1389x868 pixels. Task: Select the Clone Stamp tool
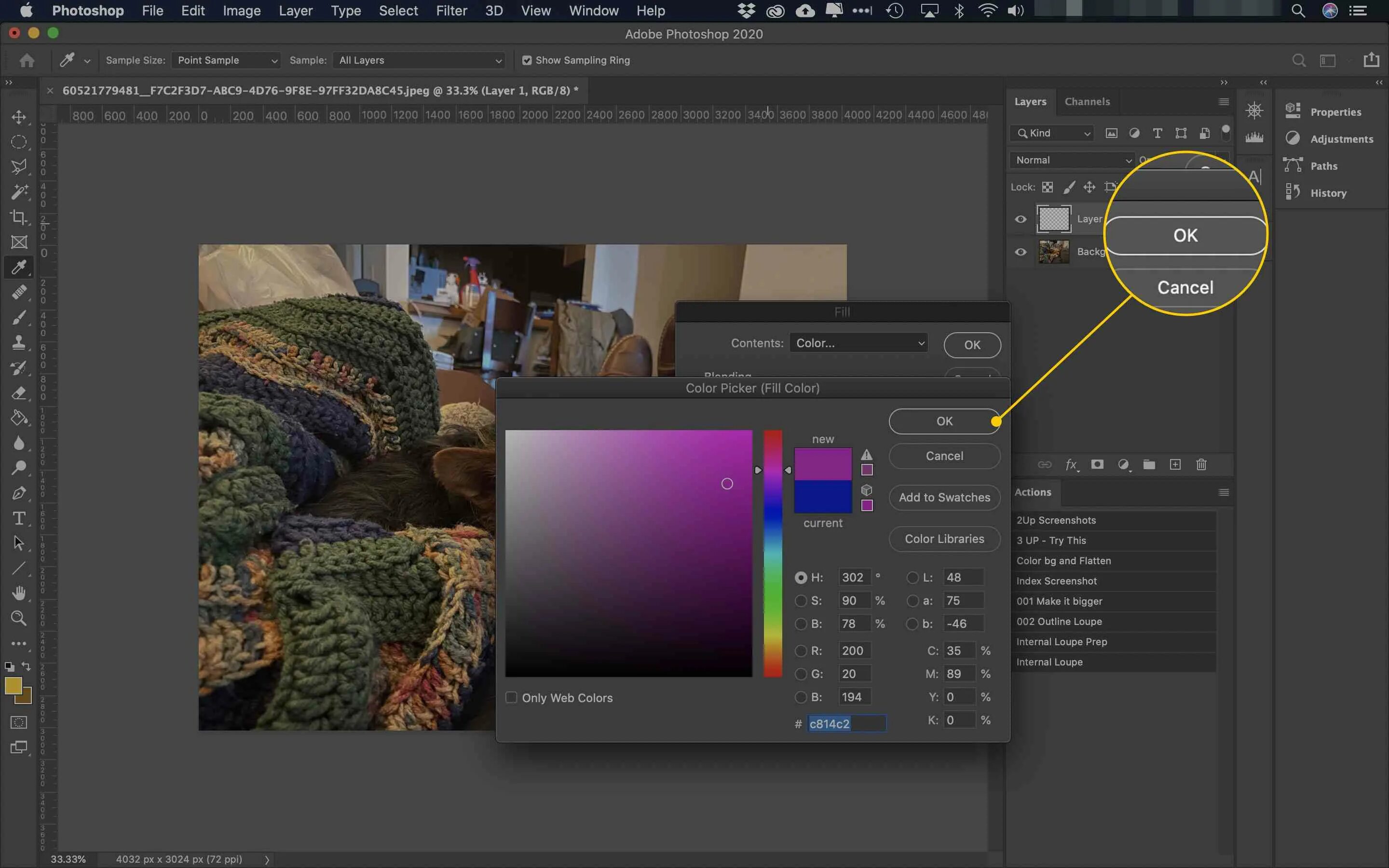[x=19, y=342]
